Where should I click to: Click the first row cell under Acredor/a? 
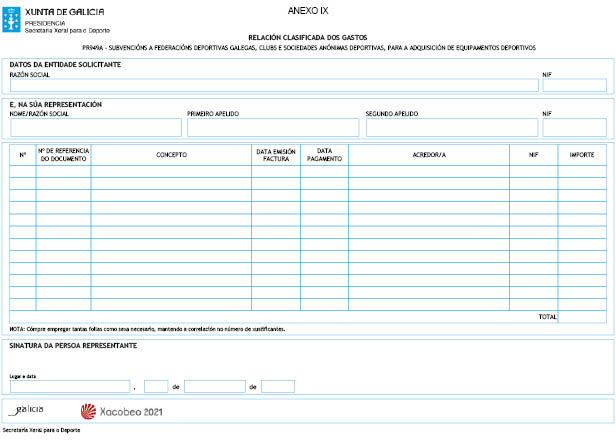coord(428,172)
